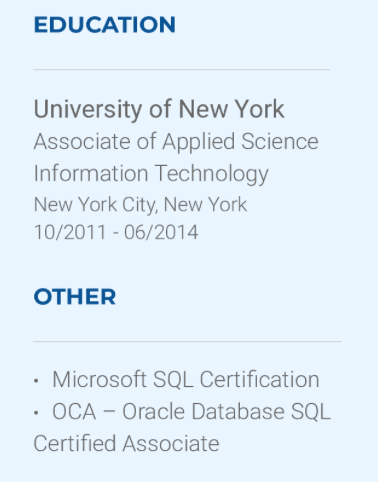
Task: Click the Associate of Applied Science line
Action: click(x=176, y=142)
